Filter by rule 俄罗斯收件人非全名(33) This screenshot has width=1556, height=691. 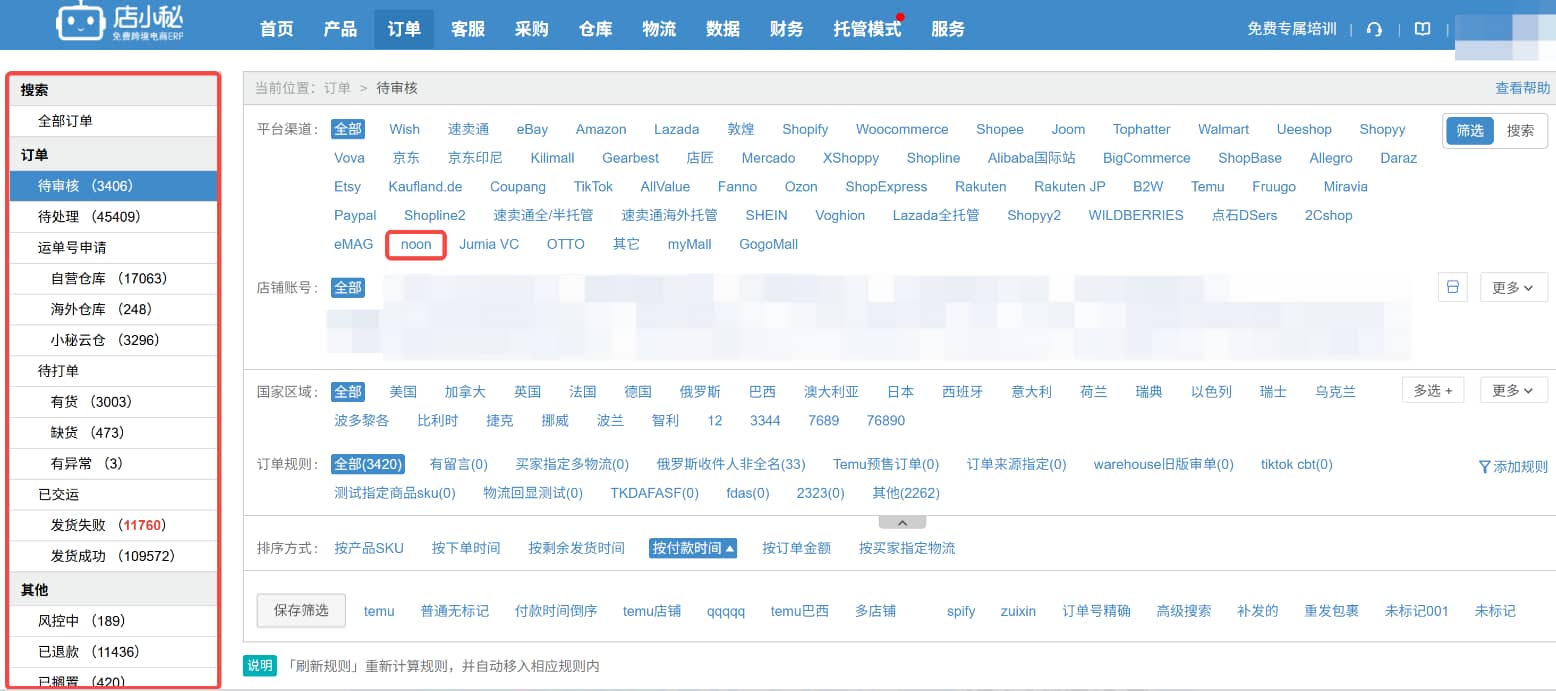731,464
